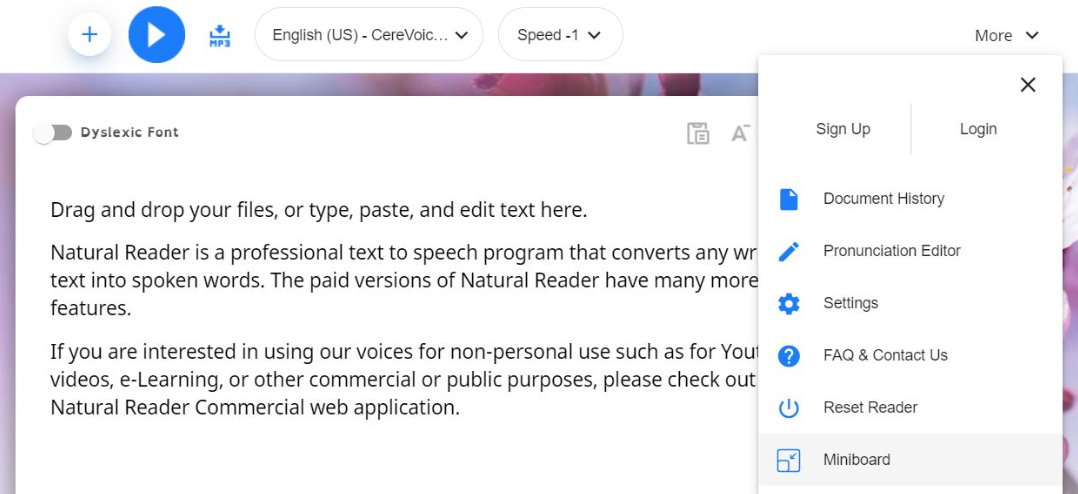Click the line starting 'Drag and drop your files'

click(x=319, y=210)
